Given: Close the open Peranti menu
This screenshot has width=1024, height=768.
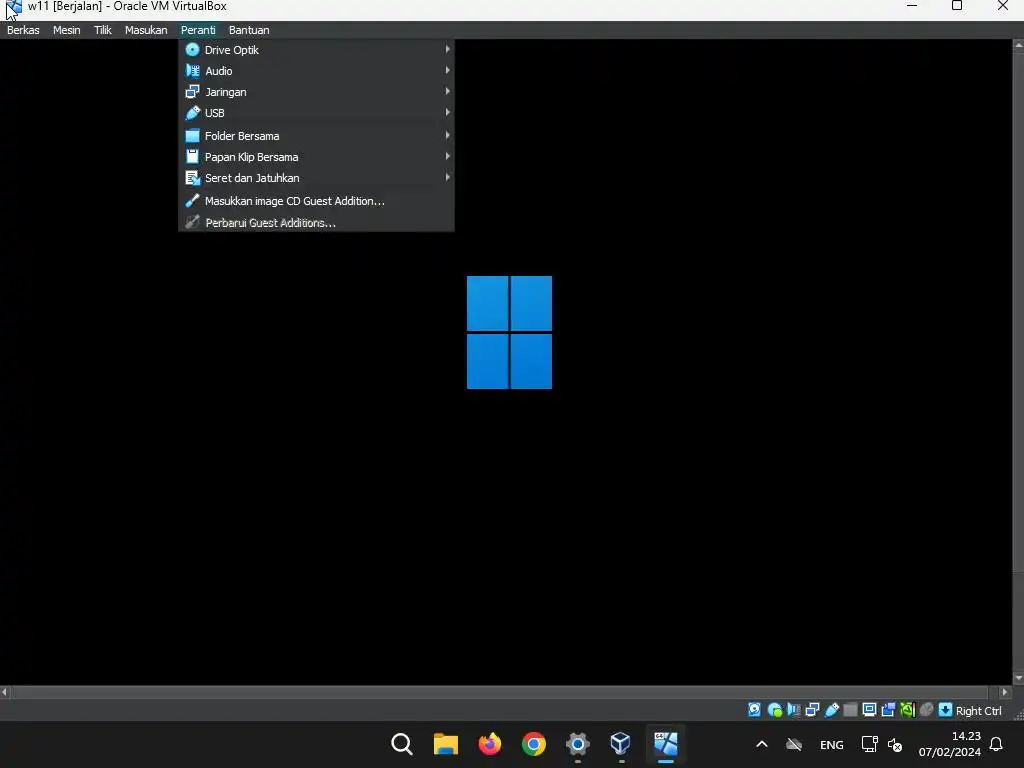Looking at the screenshot, I should [x=198, y=30].
